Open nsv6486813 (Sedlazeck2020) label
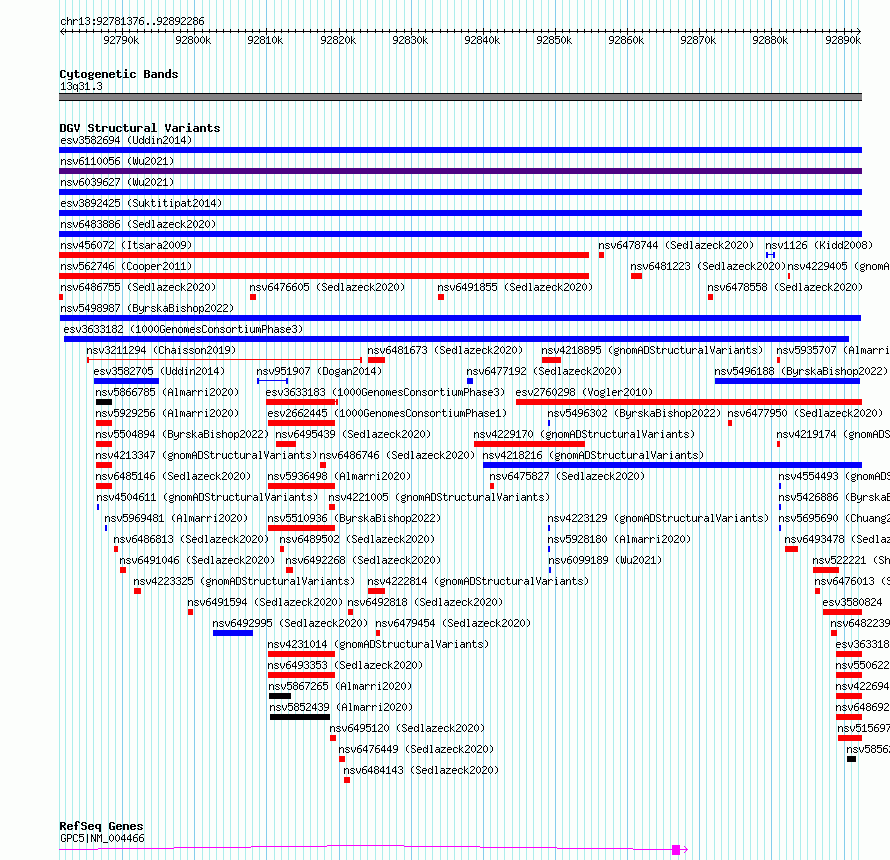890x860 pixels. coord(191,539)
